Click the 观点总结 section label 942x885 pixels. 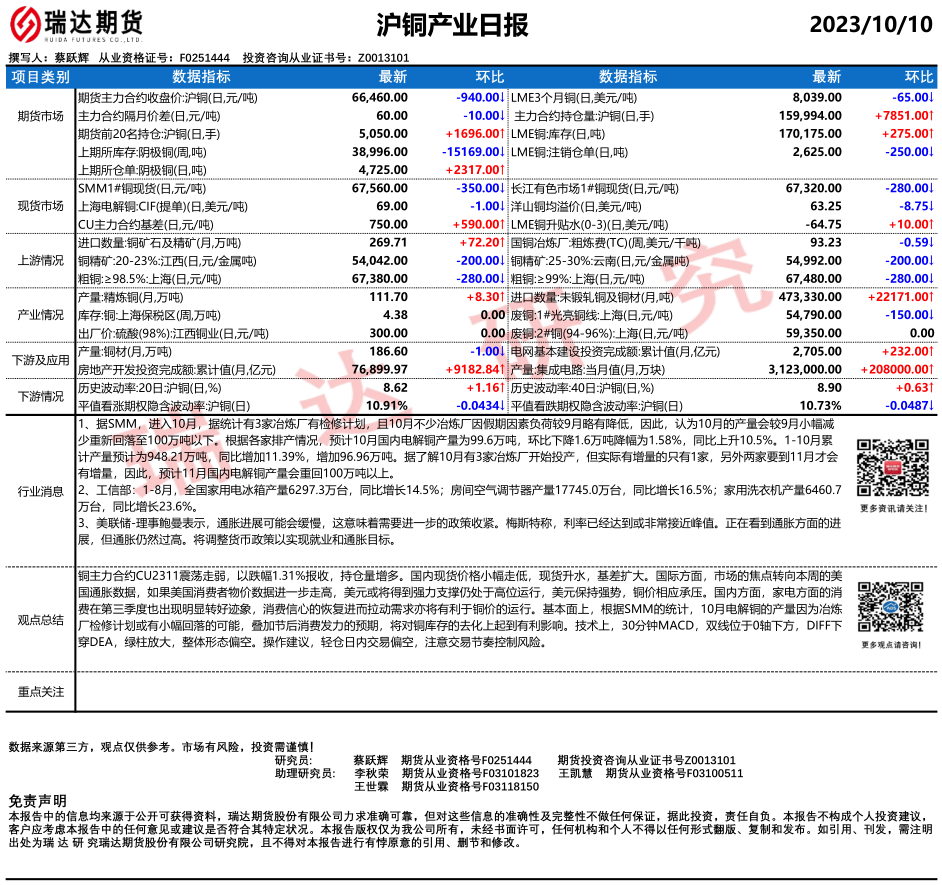tap(41, 620)
